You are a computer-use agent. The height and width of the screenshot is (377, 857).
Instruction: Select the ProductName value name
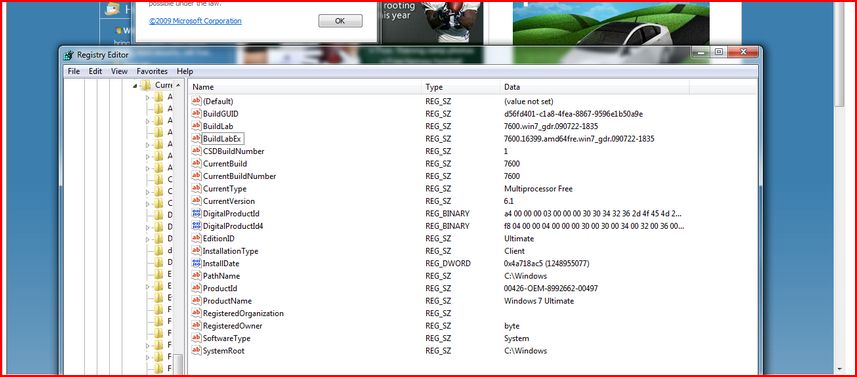[227, 301]
